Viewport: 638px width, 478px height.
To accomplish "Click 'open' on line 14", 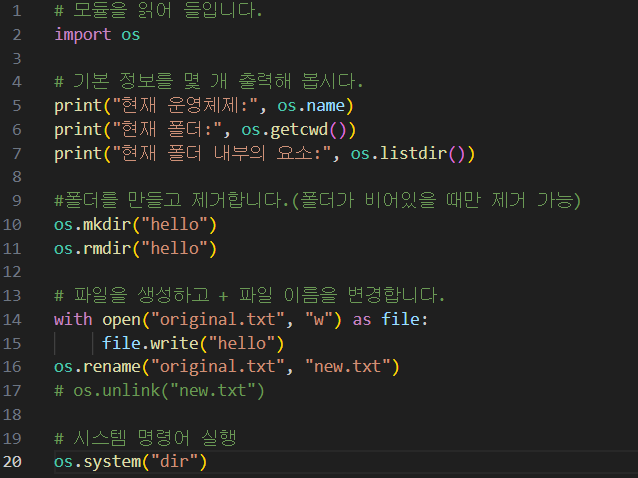I will pyautogui.click(x=121, y=320).
